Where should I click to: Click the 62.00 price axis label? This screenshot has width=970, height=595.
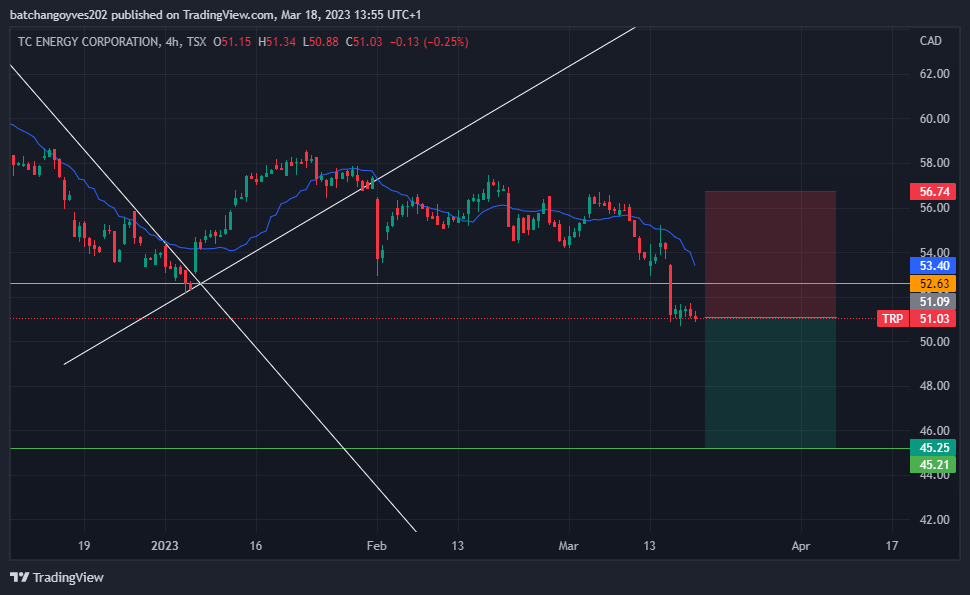pos(934,74)
